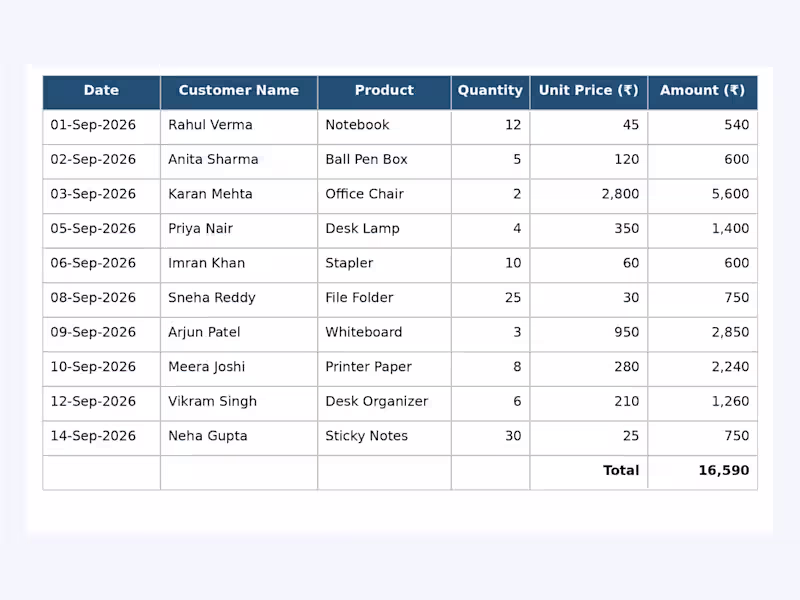
Task: Select the 14-Sep-2026 date cell
Action: pos(102,438)
